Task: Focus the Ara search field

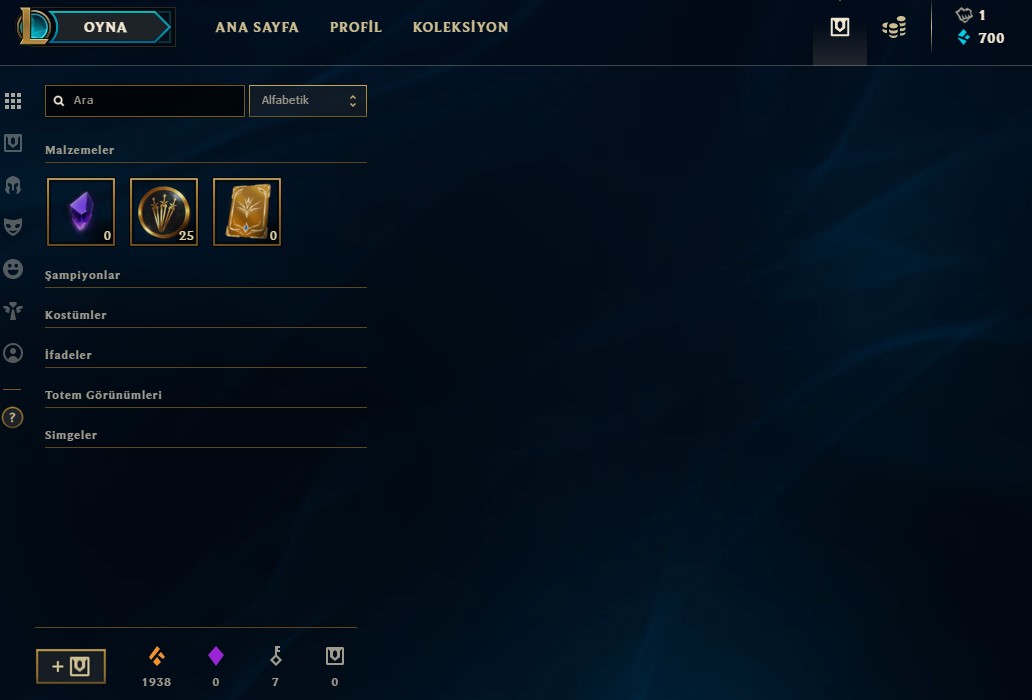Action: coord(145,101)
